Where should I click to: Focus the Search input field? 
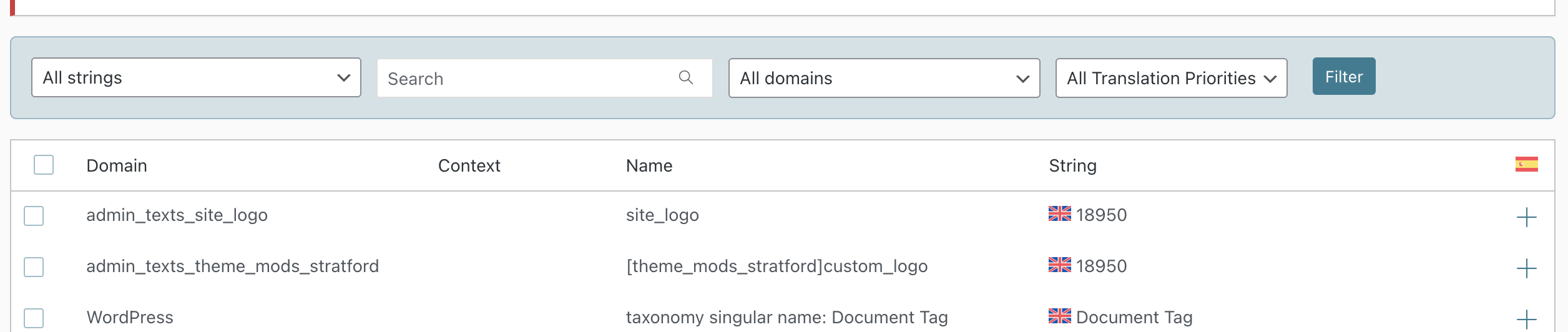pyautogui.click(x=544, y=78)
